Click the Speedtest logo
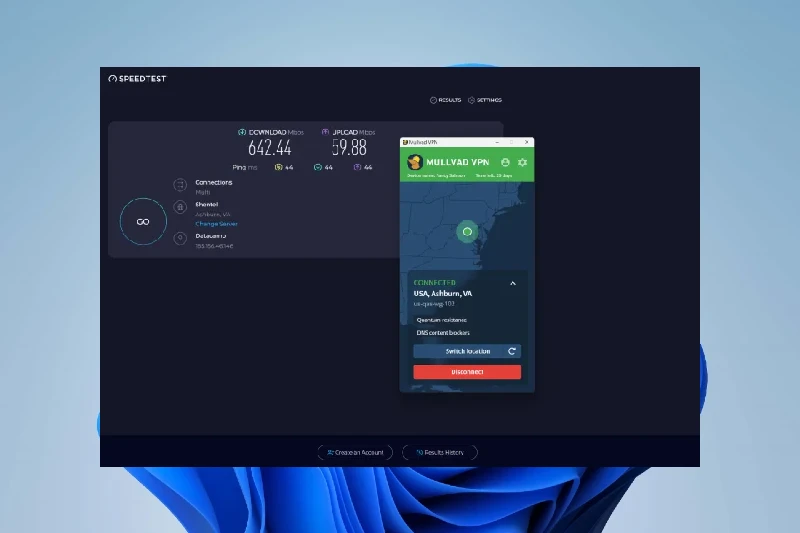The height and width of the screenshot is (533, 800). point(137,79)
